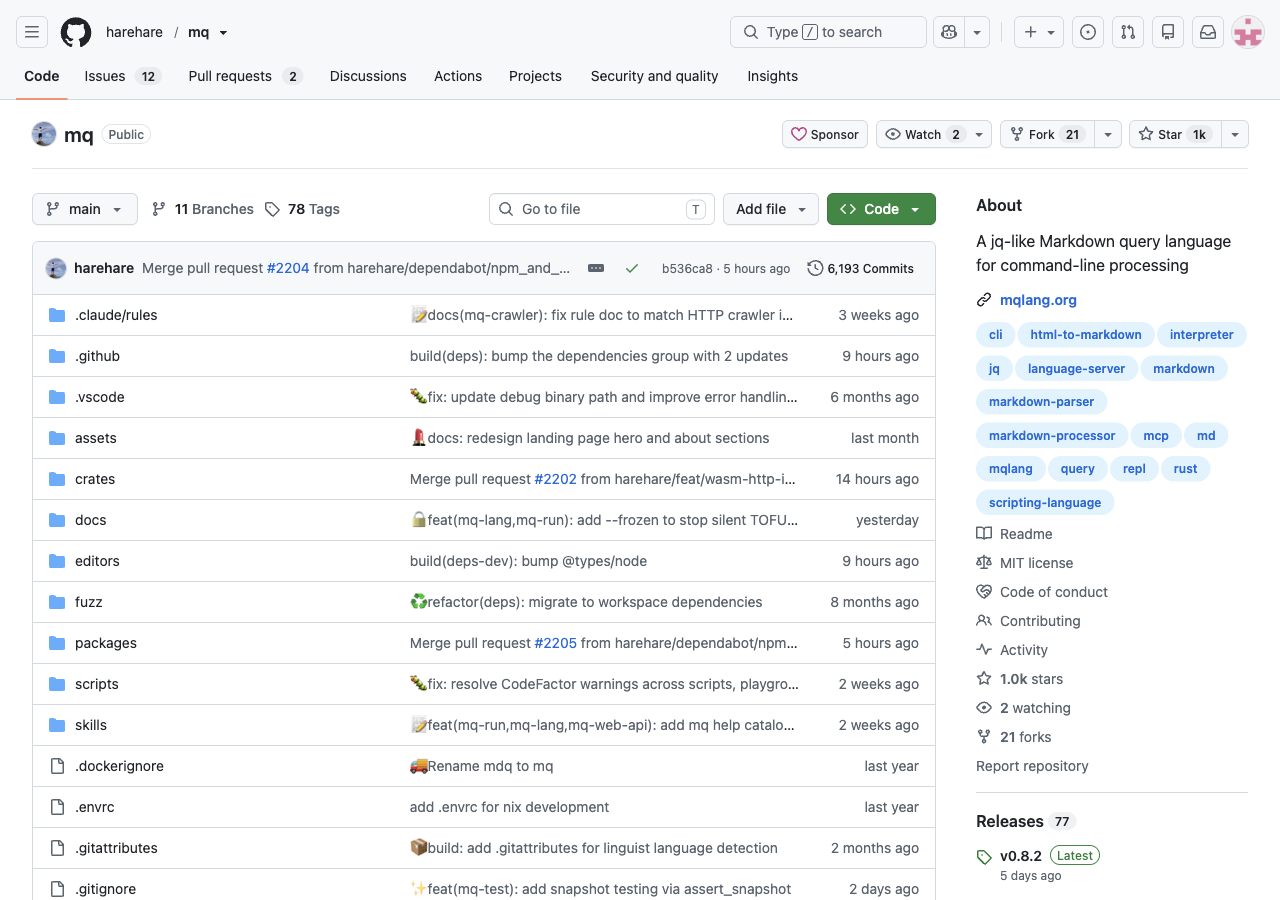Viewport: 1280px width, 900px height.
Task: Open the Create new plus dropdown
Action: click(x=1039, y=32)
